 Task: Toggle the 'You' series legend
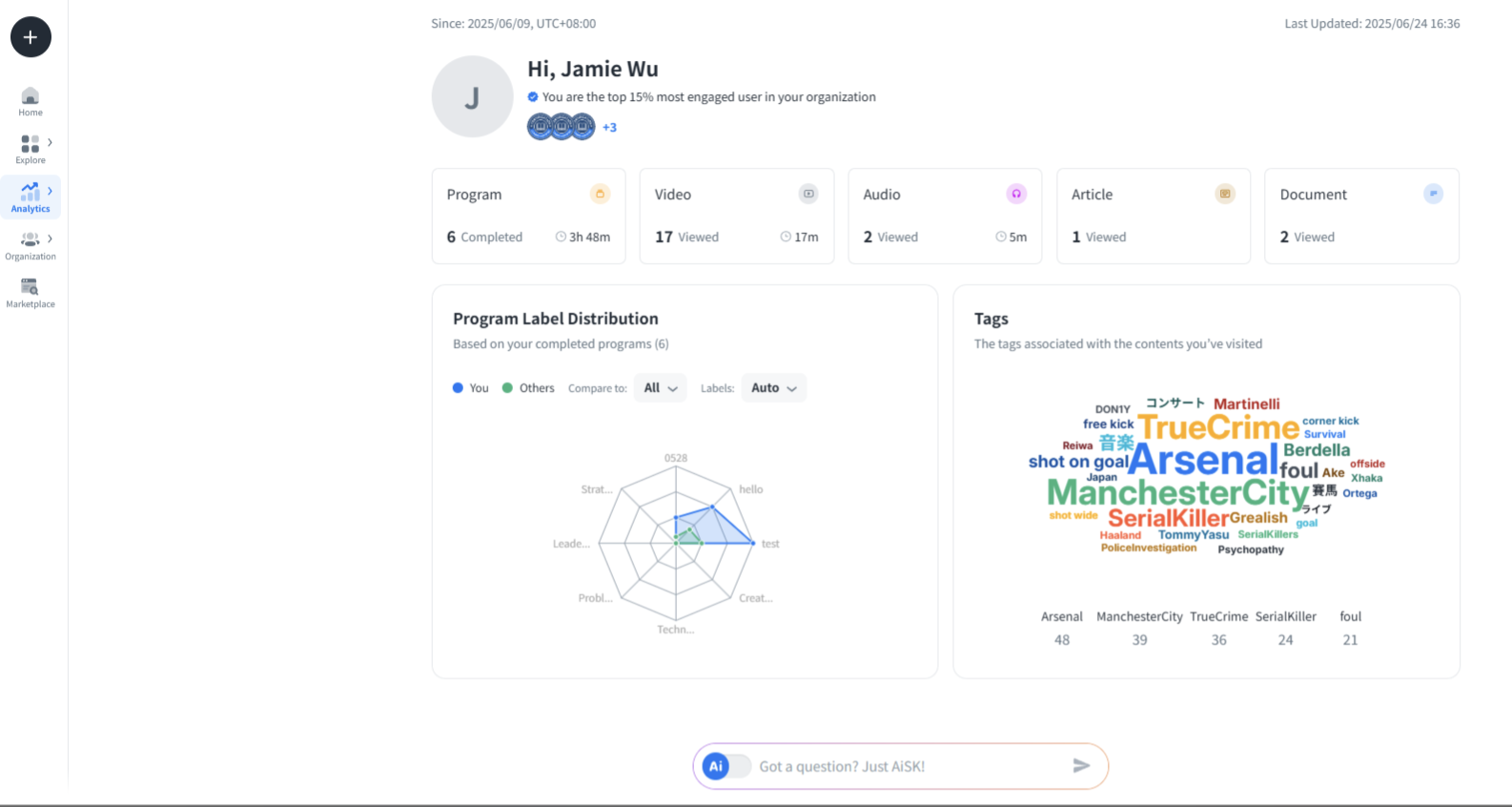click(x=470, y=388)
